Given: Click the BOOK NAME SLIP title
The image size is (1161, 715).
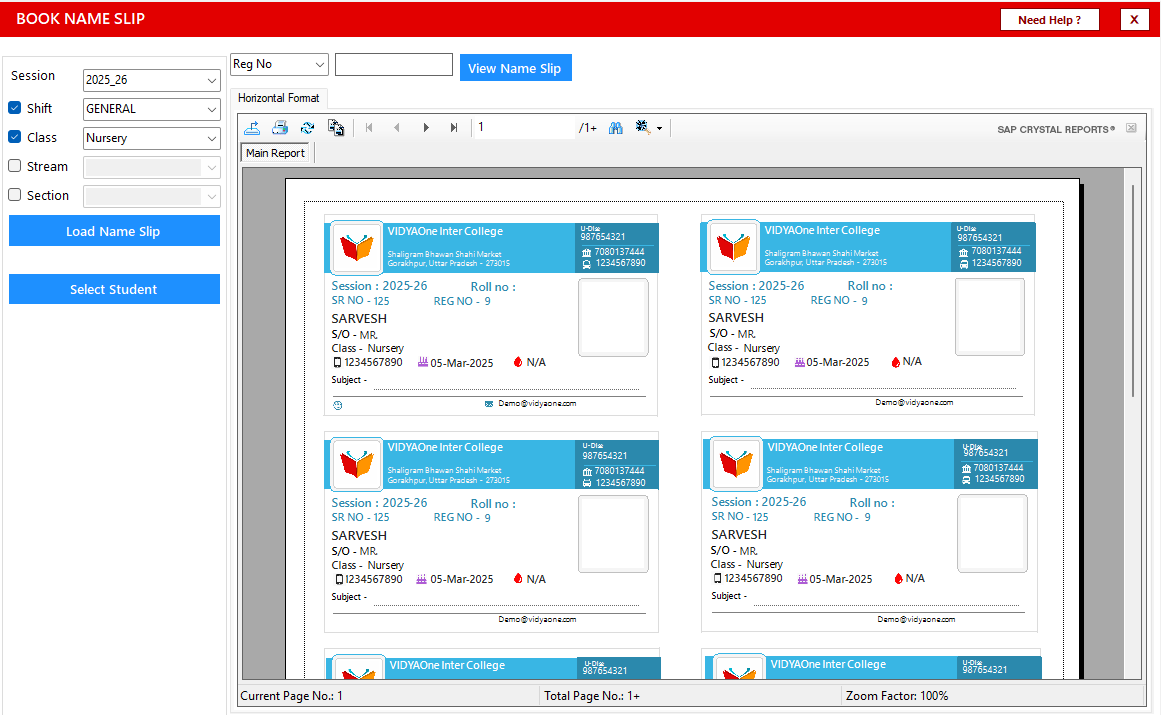Looking at the screenshot, I should click(81, 19).
